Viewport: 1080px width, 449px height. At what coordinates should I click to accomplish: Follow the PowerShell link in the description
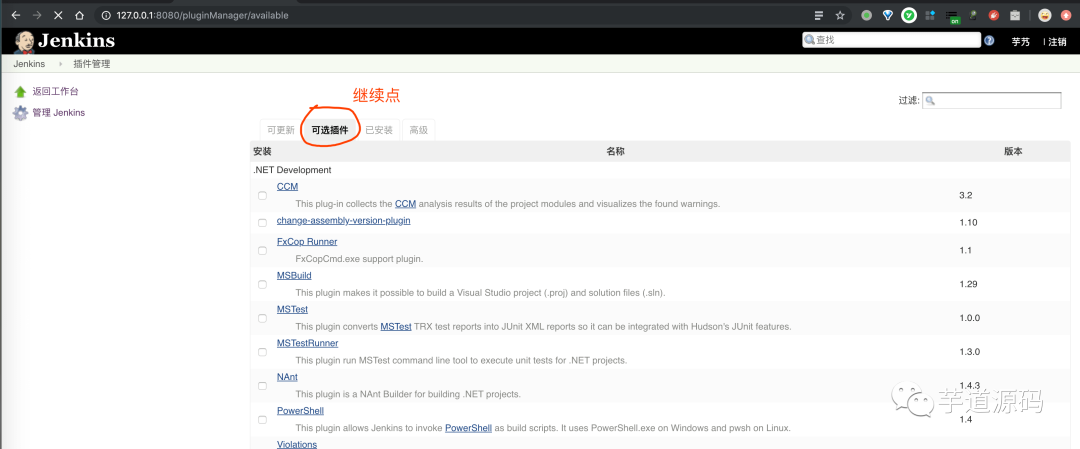coord(468,428)
